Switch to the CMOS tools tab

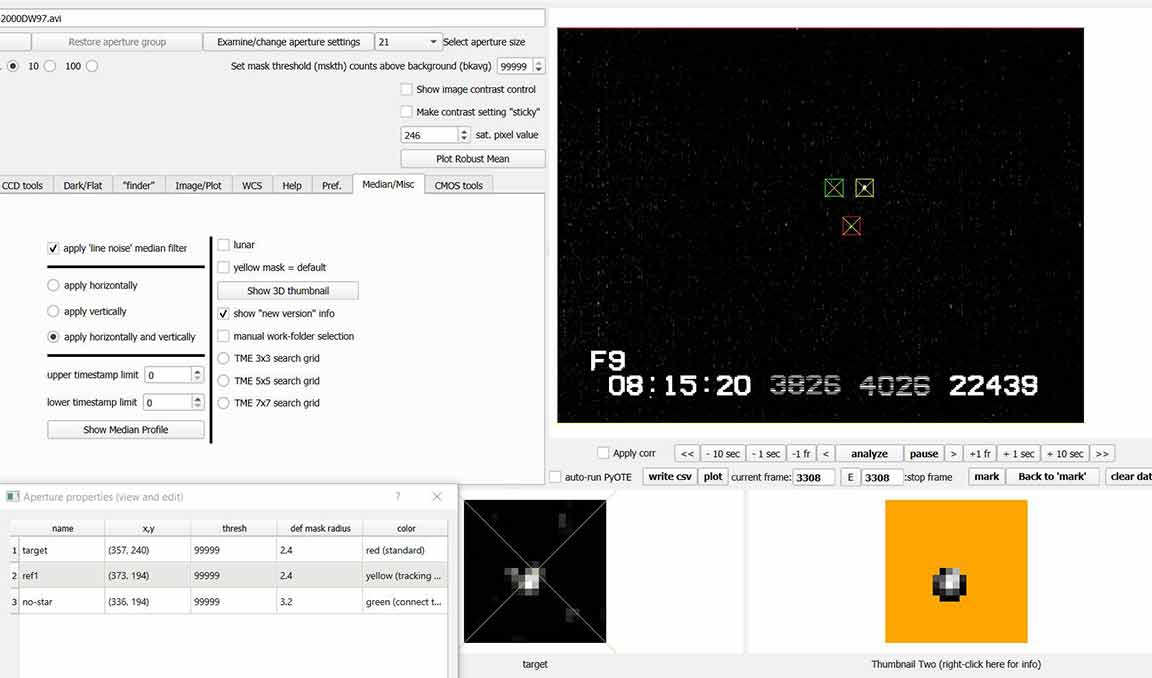[458, 185]
